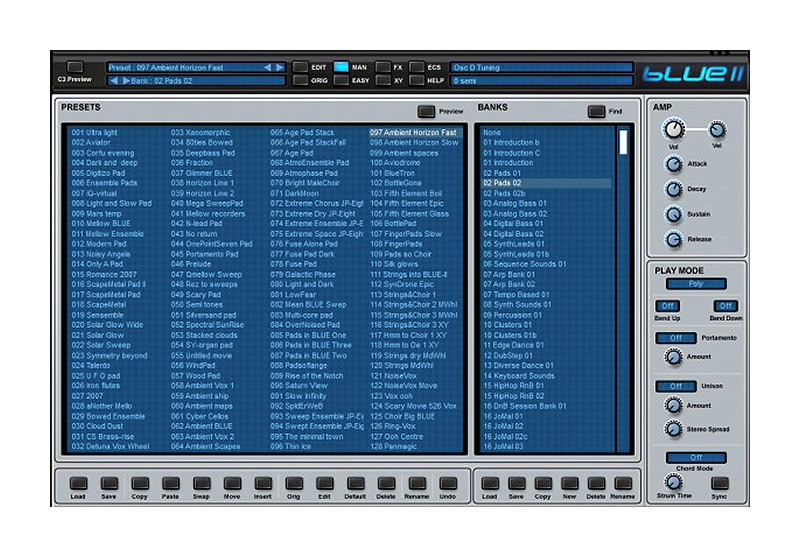The height and width of the screenshot is (557, 800).
Task: Select preset 001 Ultra light
Action: [x=94, y=132]
